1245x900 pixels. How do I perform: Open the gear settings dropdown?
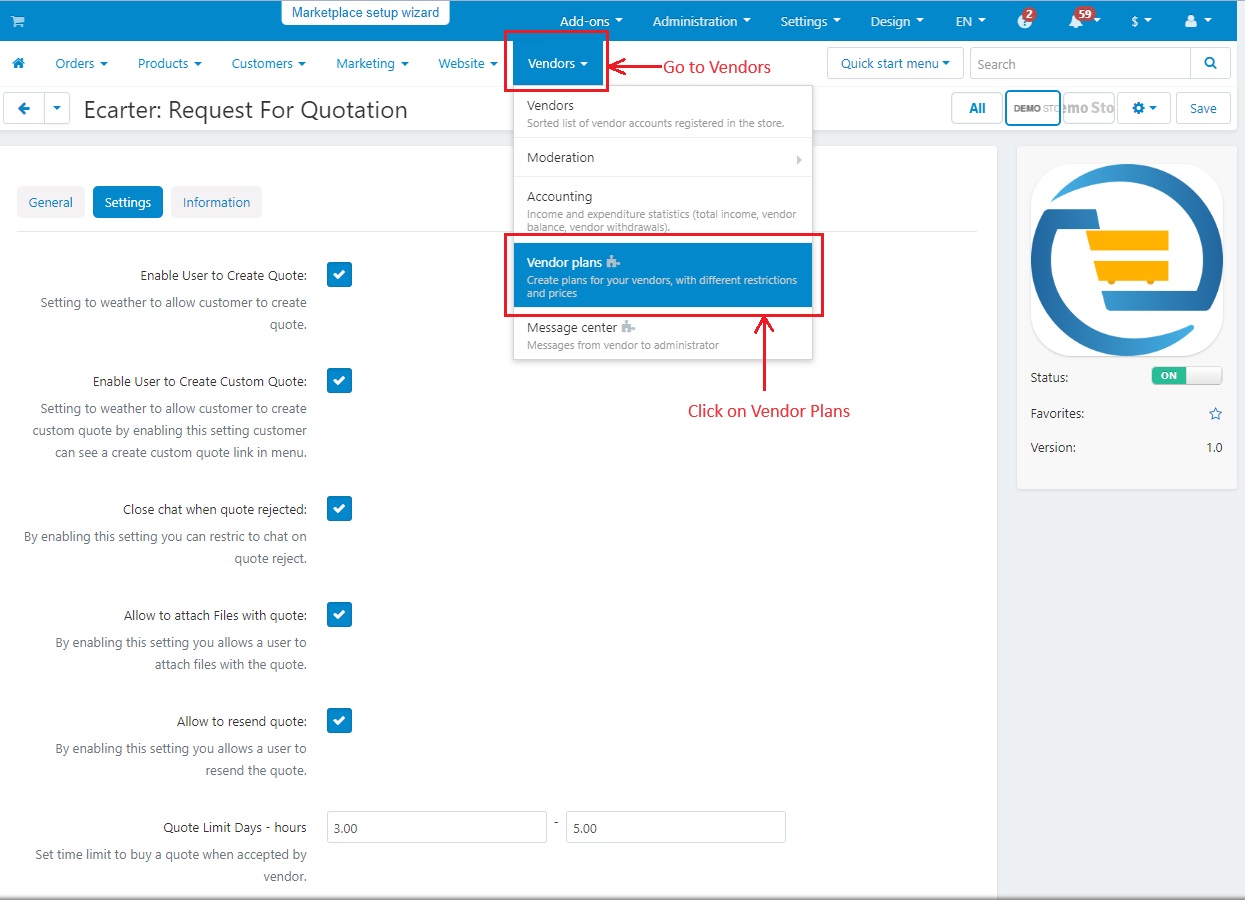click(x=1143, y=108)
